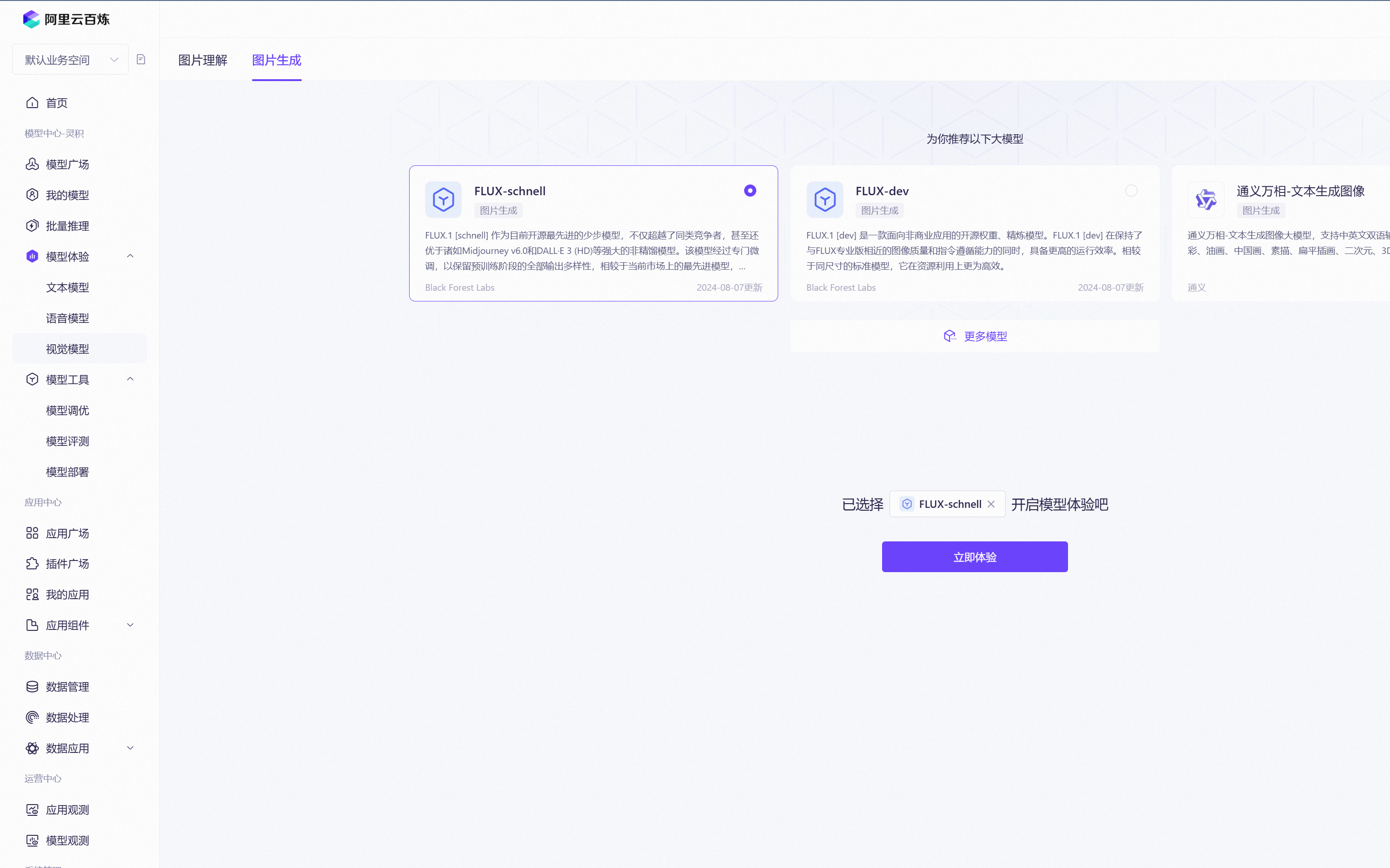Screen dimensions: 1390x868
Task: Click the 阿里云百炼 logo icon
Action: pyautogui.click(x=31, y=19)
